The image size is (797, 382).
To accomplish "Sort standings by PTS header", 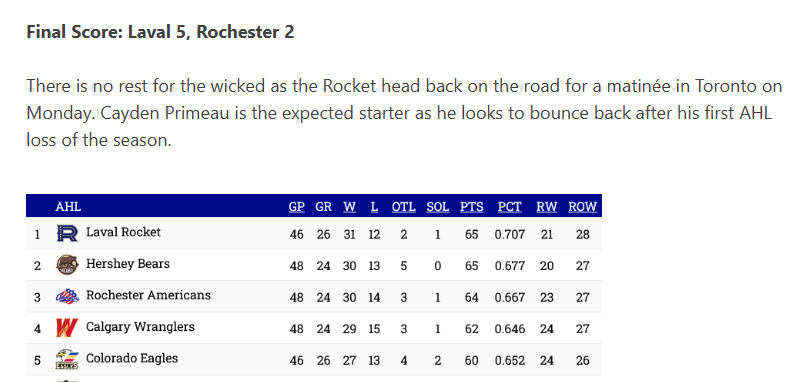I will 472,207.
